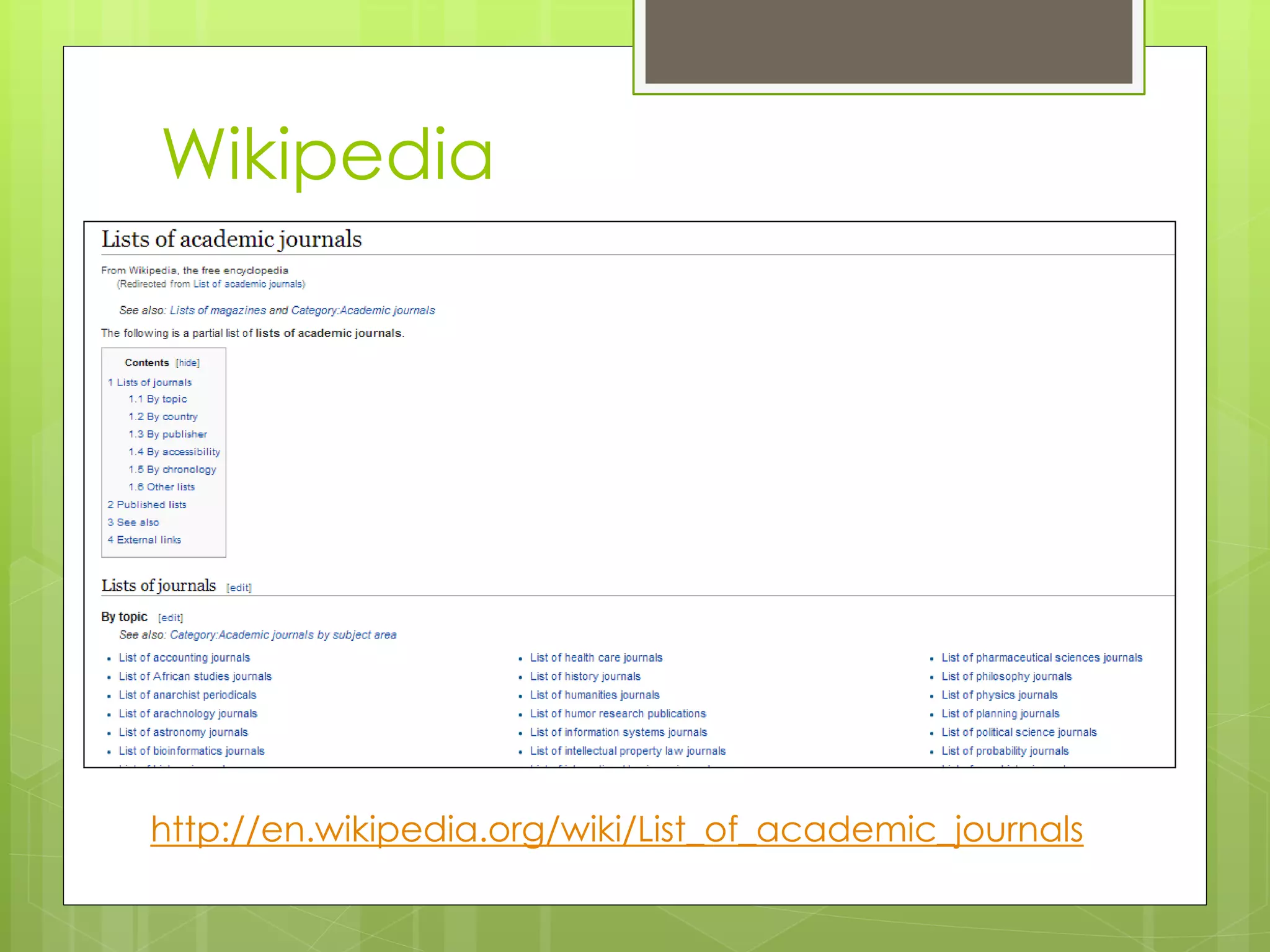1270x952 pixels.
Task: Open 'Category:Academic journals' see-also link
Action: [363, 311]
